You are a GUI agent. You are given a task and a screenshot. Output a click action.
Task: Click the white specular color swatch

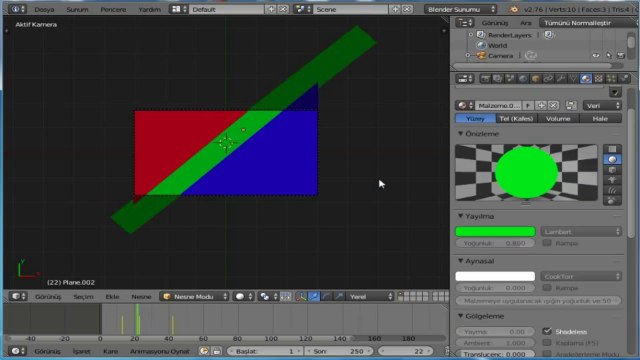click(x=495, y=276)
